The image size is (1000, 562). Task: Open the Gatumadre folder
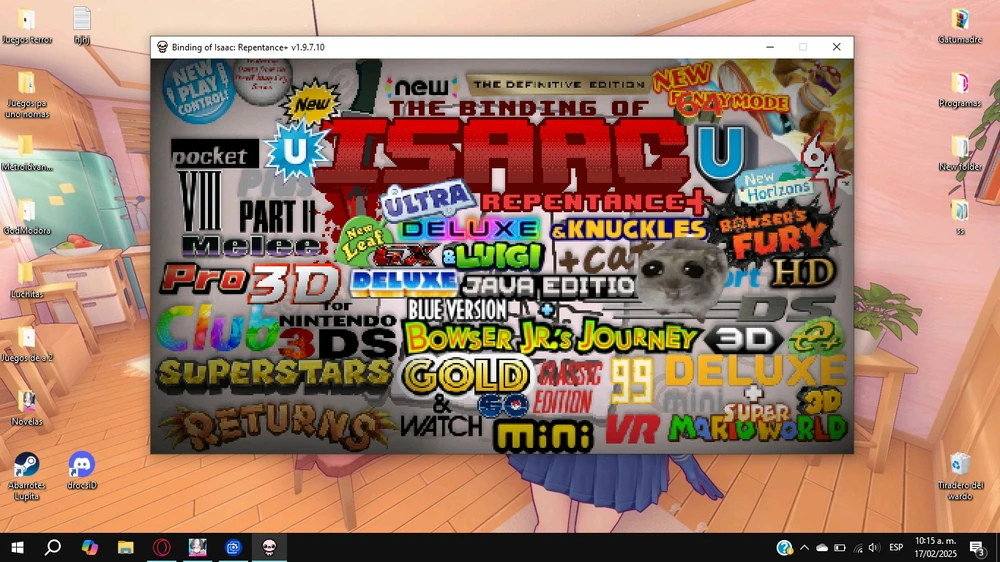(959, 19)
